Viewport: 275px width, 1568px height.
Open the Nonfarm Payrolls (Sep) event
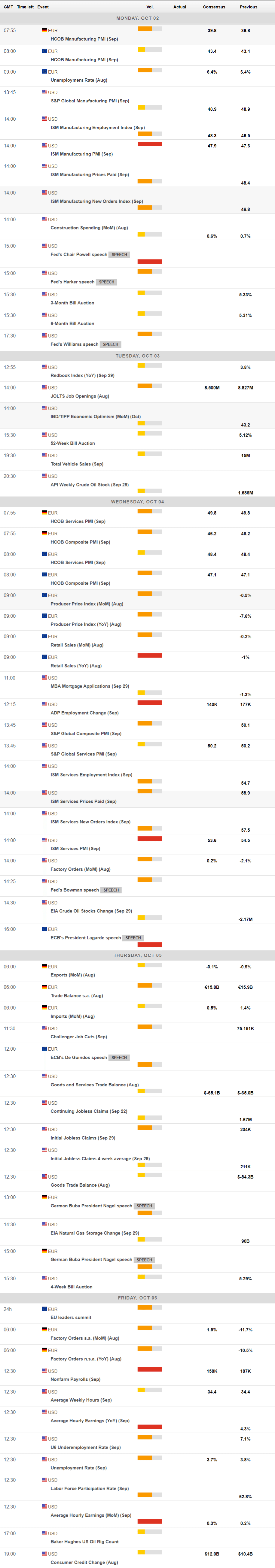tap(75, 1379)
